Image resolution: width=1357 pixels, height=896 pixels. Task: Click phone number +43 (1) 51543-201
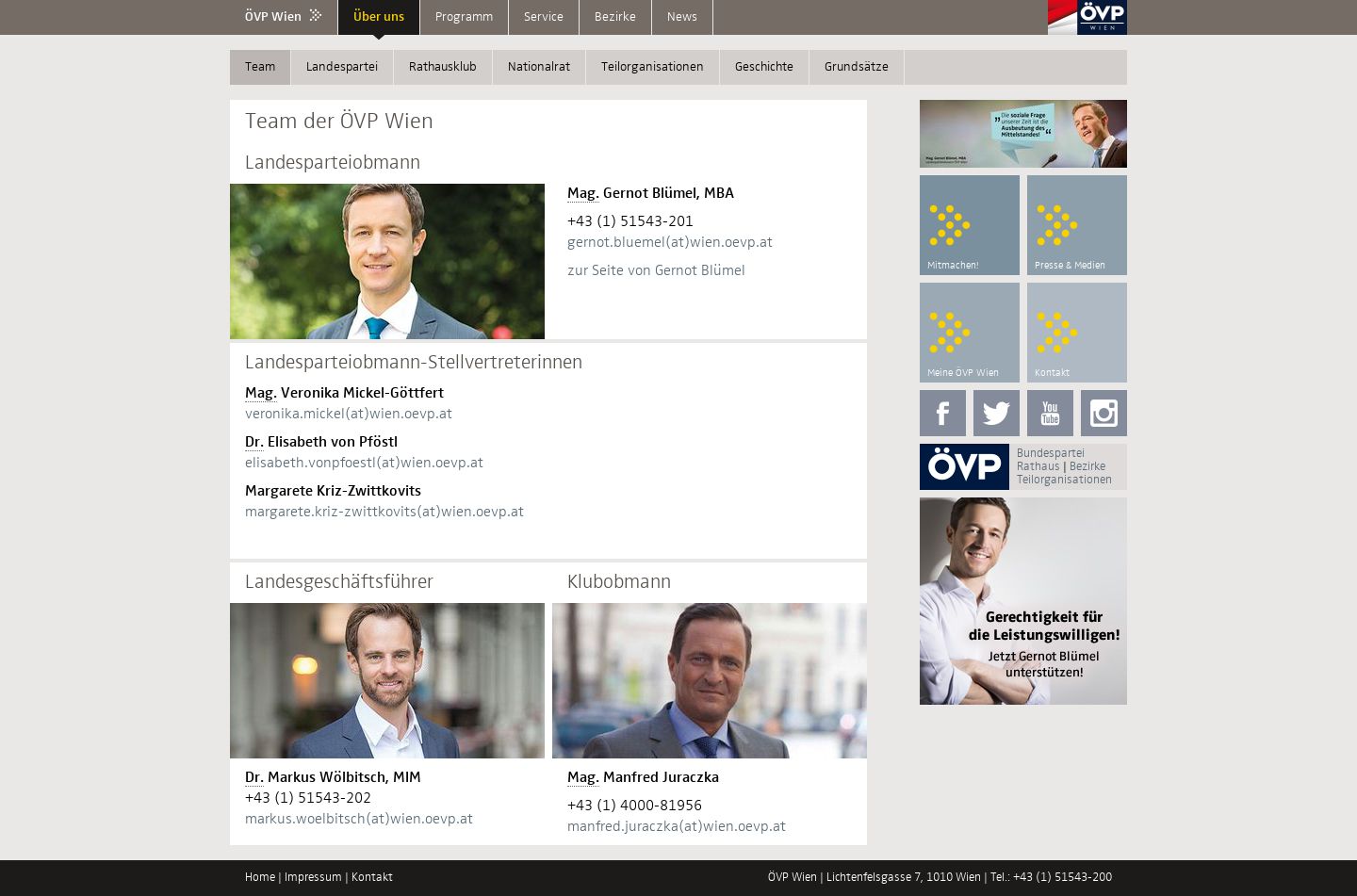pyautogui.click(x=630, y=221)
